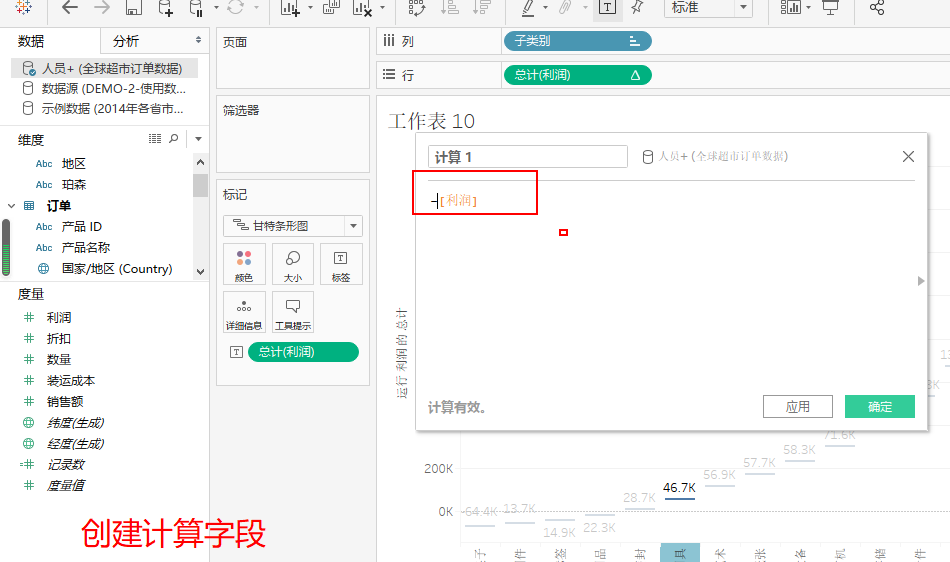Click the run update refresh icon

pos(236,7)
